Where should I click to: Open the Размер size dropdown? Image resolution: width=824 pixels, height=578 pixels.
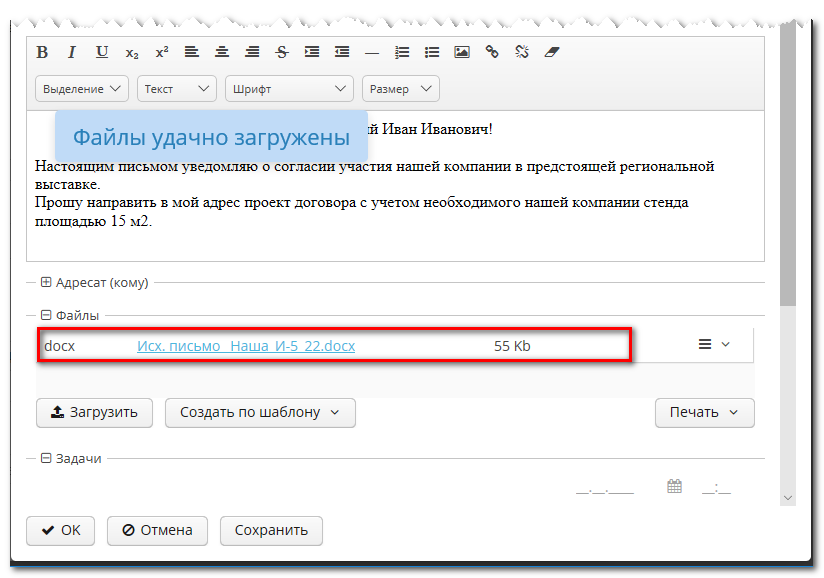pyautogui.click(x=400, y=89)
